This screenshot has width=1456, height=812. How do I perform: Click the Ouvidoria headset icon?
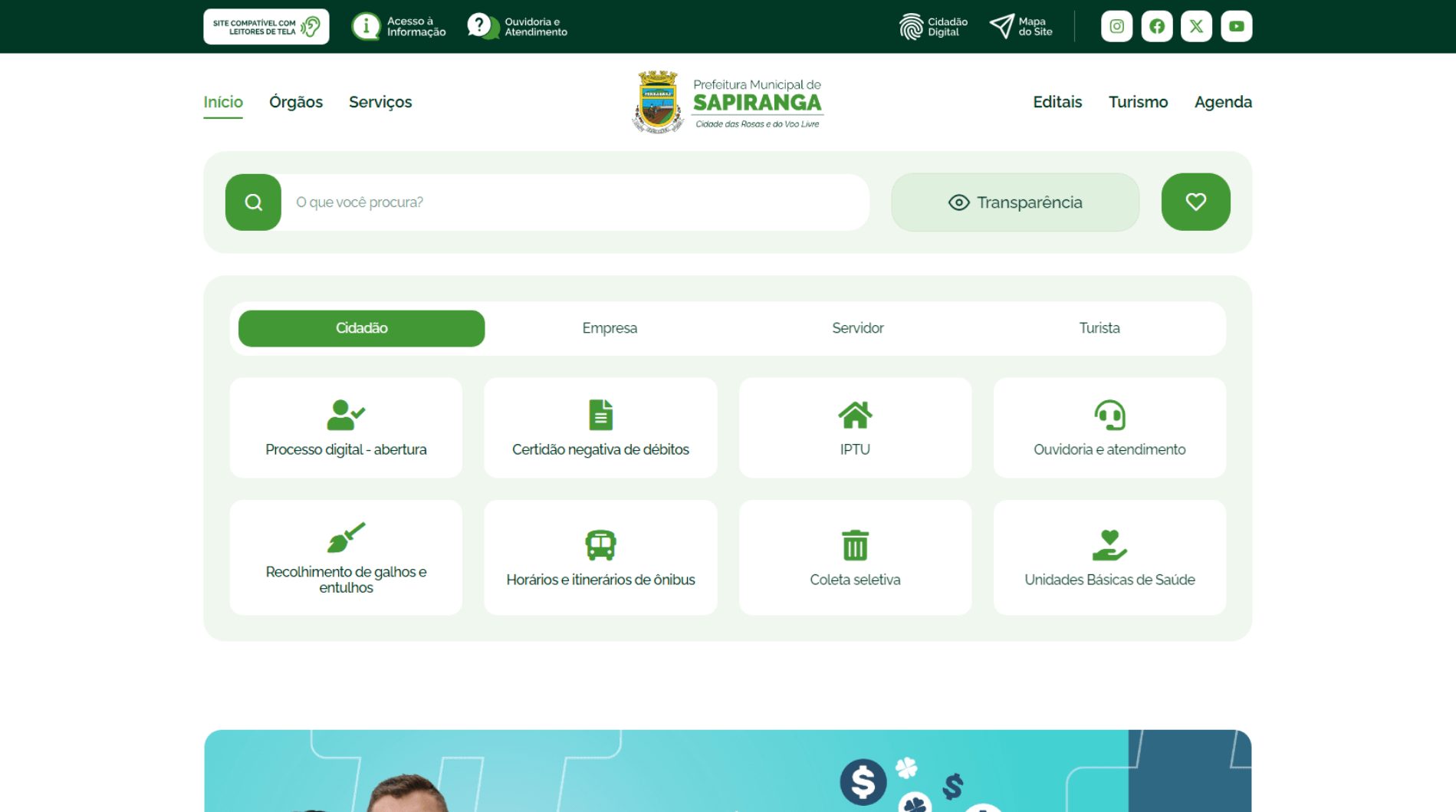click(1109, 415)
